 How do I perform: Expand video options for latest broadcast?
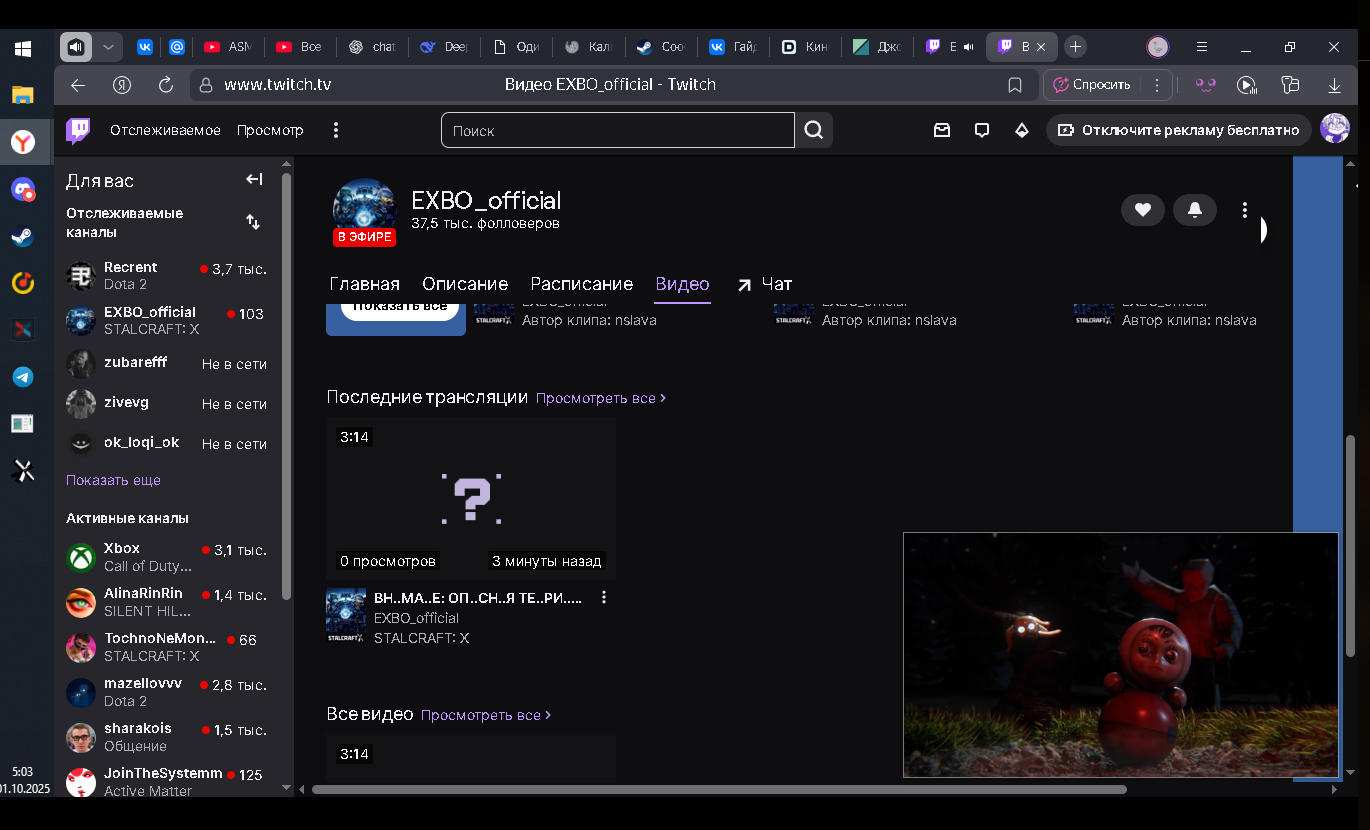point(603,598)
